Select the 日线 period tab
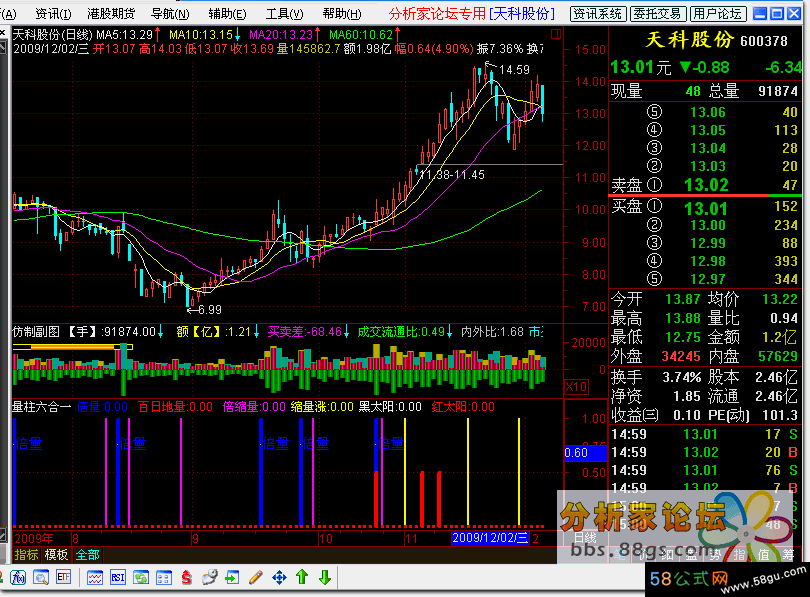Viewport: 810px width, 597px height. coord(585,538)
